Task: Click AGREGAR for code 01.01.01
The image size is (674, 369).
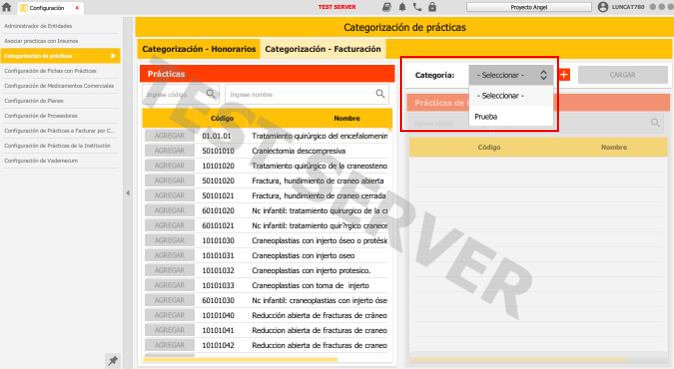Action: point(169,136)
